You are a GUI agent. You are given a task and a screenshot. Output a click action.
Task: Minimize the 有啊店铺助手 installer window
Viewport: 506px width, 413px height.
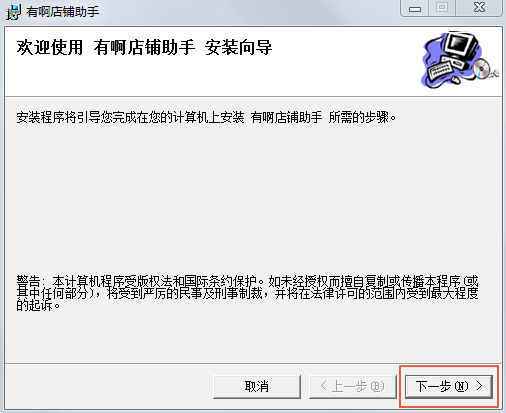coord(415,8)
